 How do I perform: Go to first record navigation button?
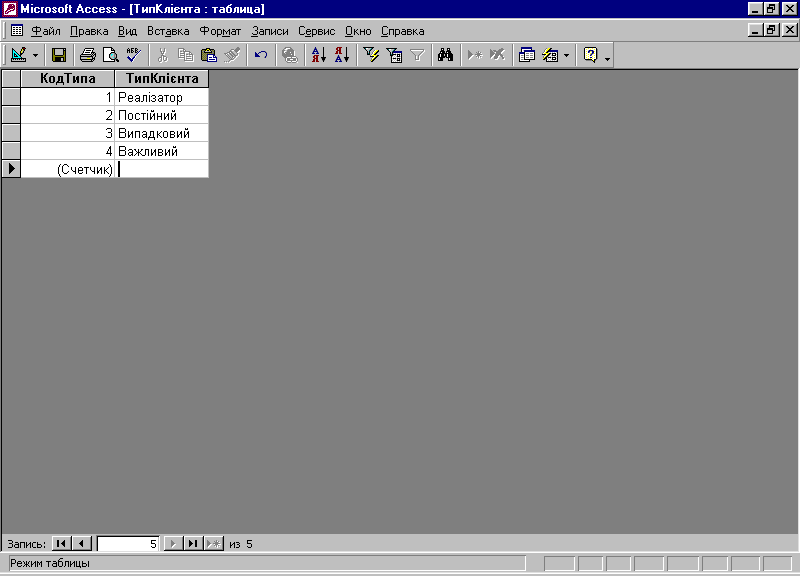click(x=61, y=543)
